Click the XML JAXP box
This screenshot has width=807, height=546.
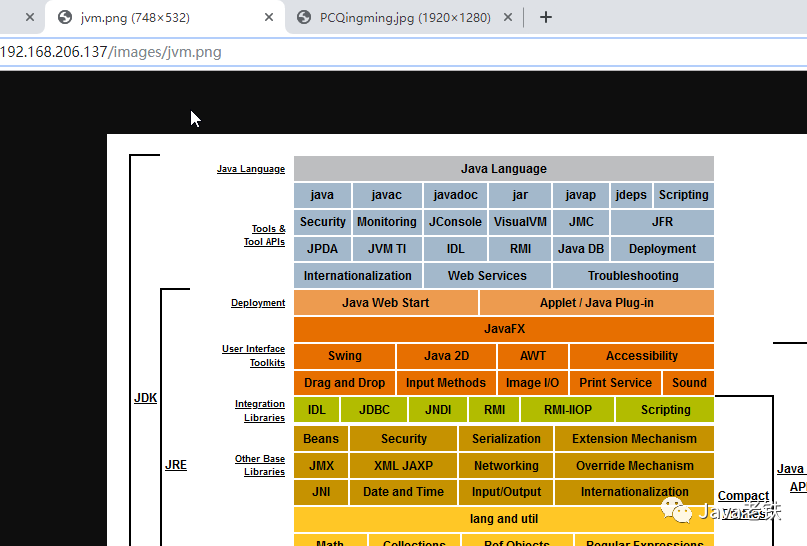tap(404, 466)
